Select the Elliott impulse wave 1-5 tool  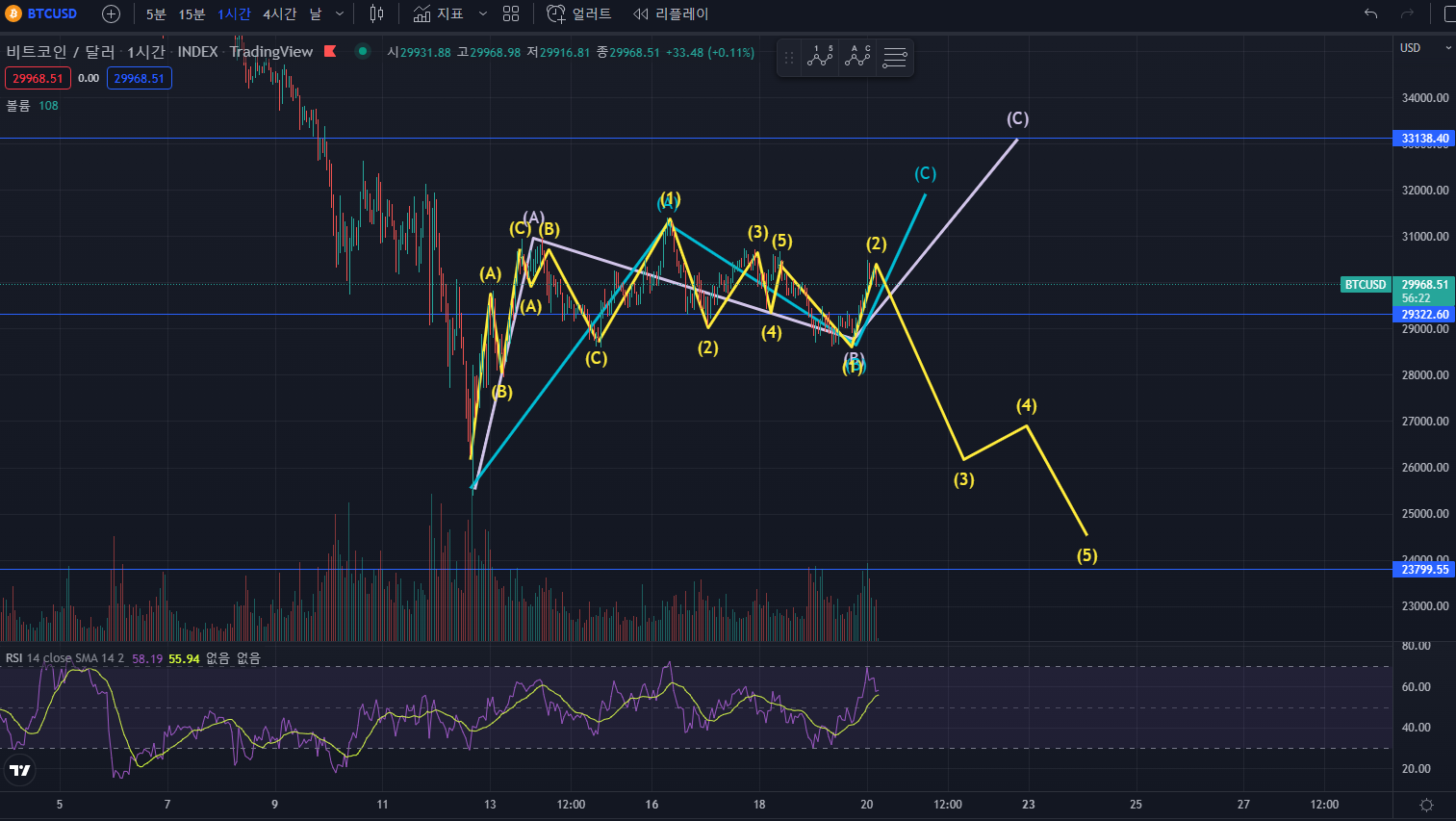pyautogui.click(x=820, y=58)
